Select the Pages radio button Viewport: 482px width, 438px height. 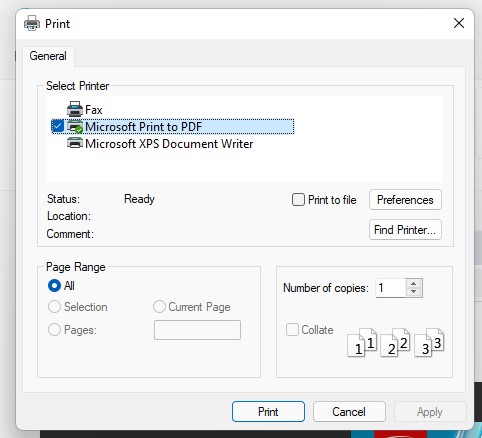(54, 330)
